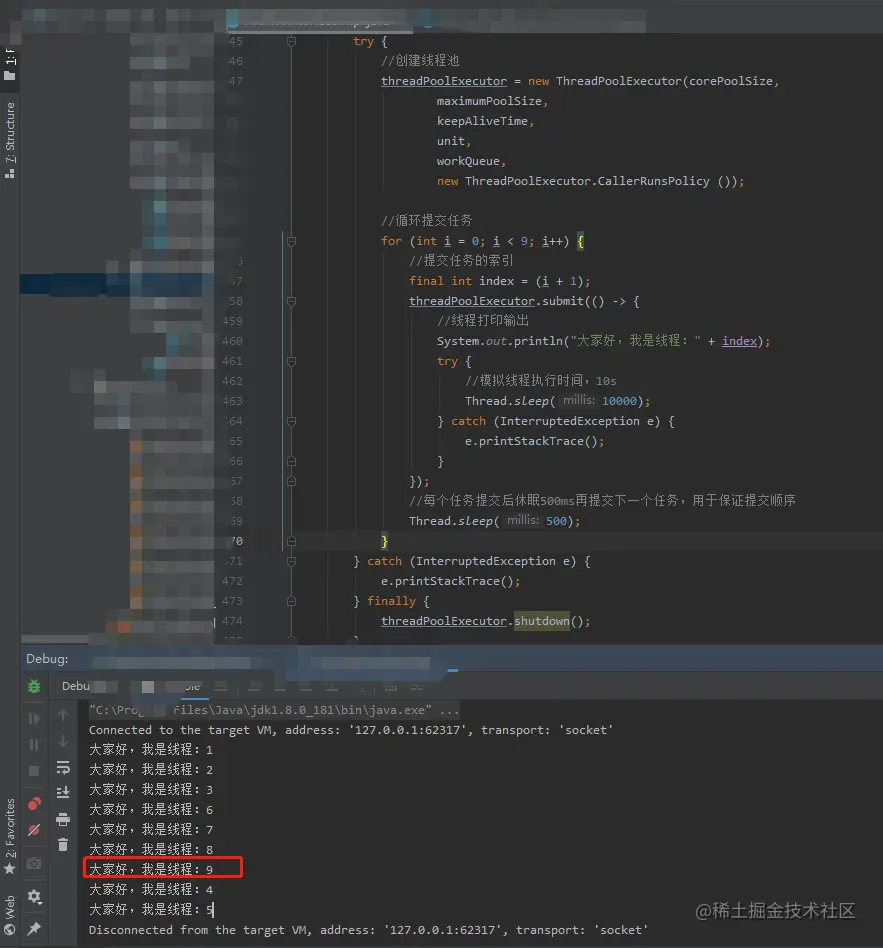Click console up-arrow stack trace icon
Viewport: 883px width, 948px height.
point(63,715)
